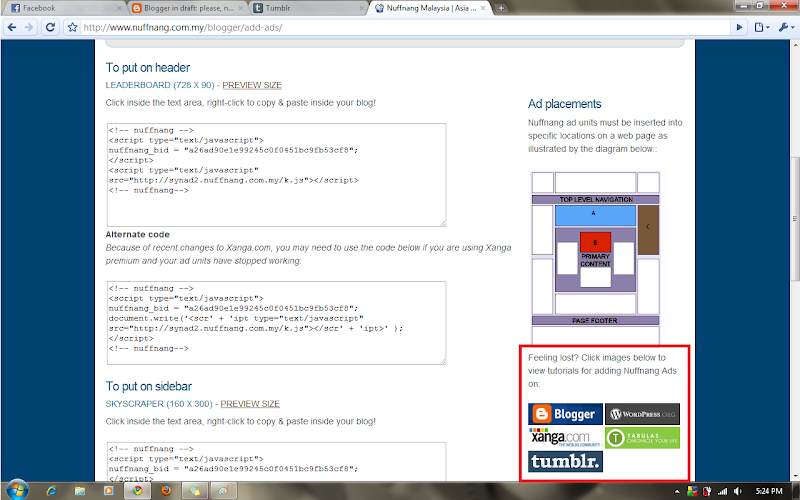The height and width of the screenshot is (500, 800).
Task: Open the WordPress.org tutorial image
Action: (x=642, y=414)
